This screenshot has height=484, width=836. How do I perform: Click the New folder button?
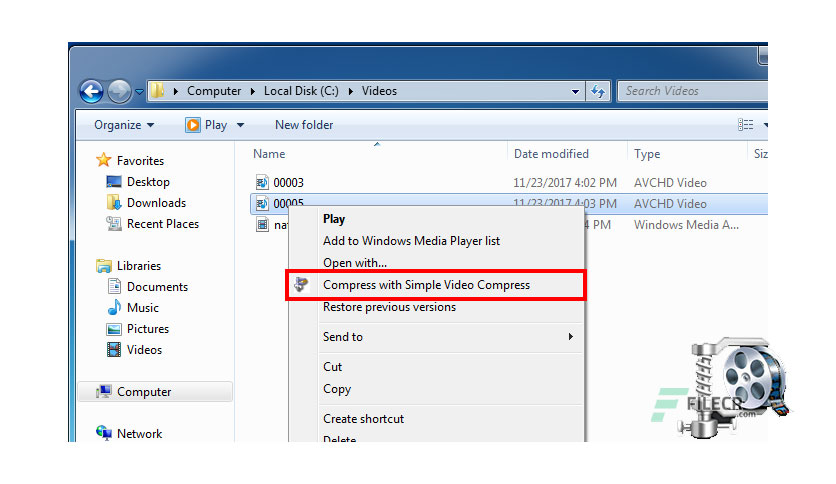[304, 125]
